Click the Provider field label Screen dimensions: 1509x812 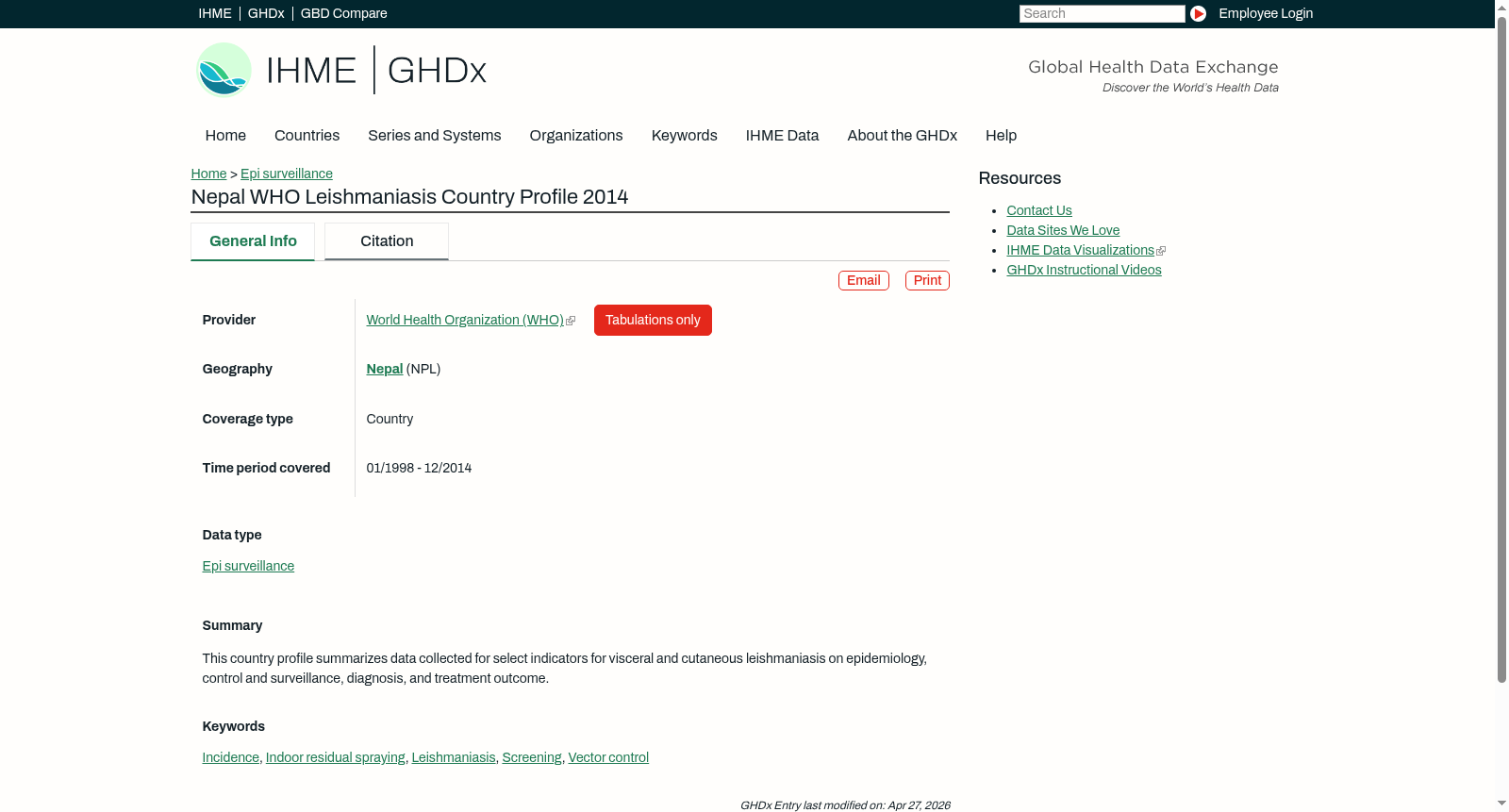[229, 321]
